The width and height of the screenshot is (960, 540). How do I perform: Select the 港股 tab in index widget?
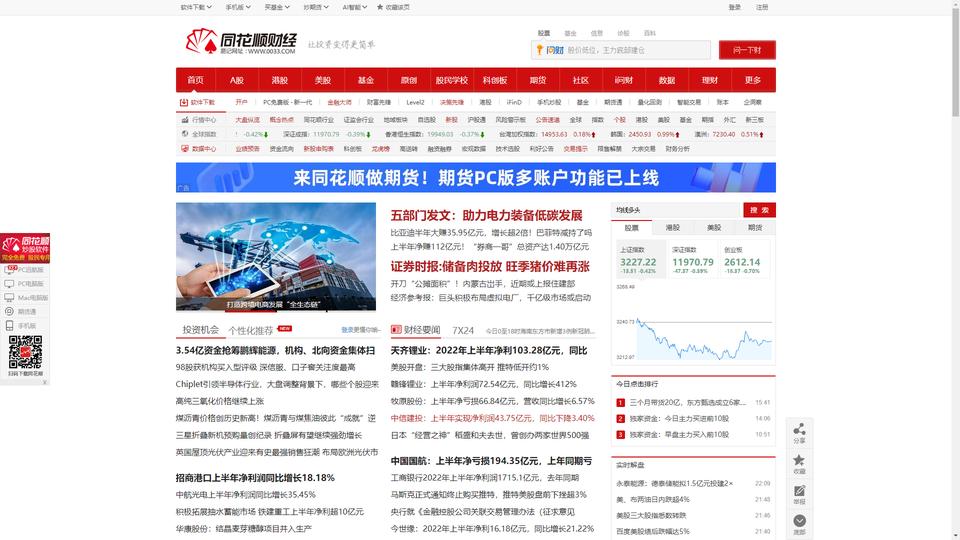click(673, 228)
